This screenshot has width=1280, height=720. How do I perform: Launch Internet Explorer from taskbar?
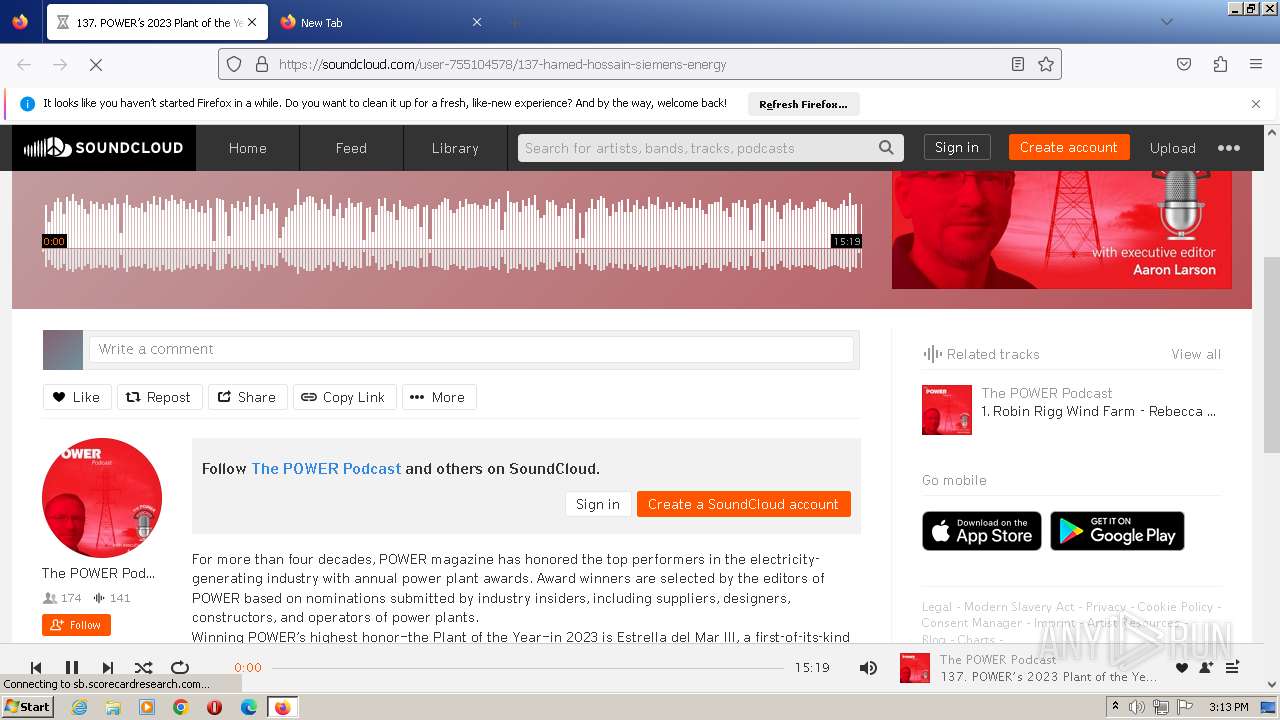click(79, 707)
